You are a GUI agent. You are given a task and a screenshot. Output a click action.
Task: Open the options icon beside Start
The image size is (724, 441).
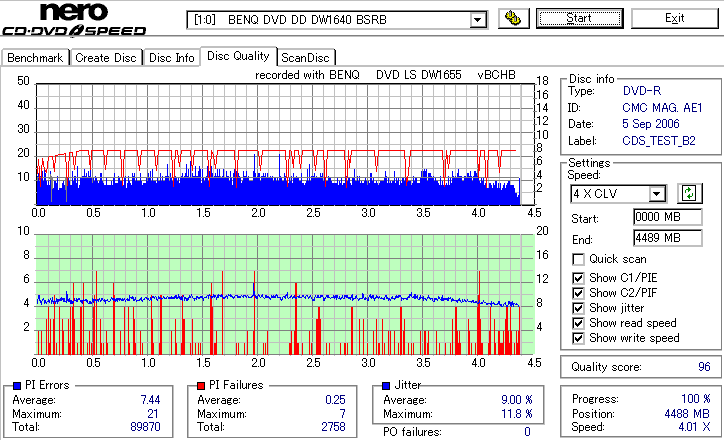(x=513, y=18)
